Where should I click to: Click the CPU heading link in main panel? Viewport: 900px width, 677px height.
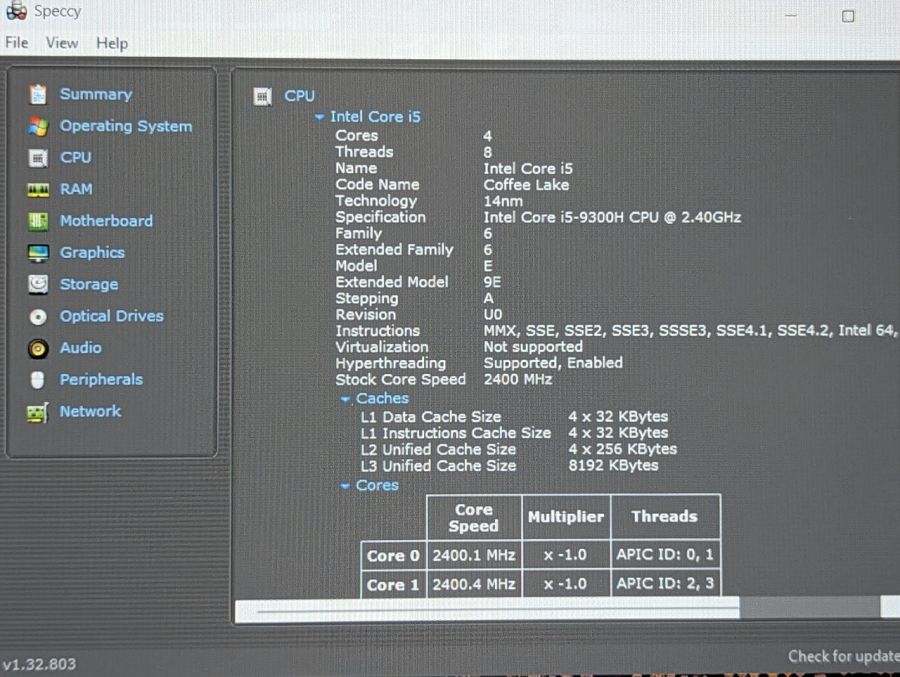point(299,96)
